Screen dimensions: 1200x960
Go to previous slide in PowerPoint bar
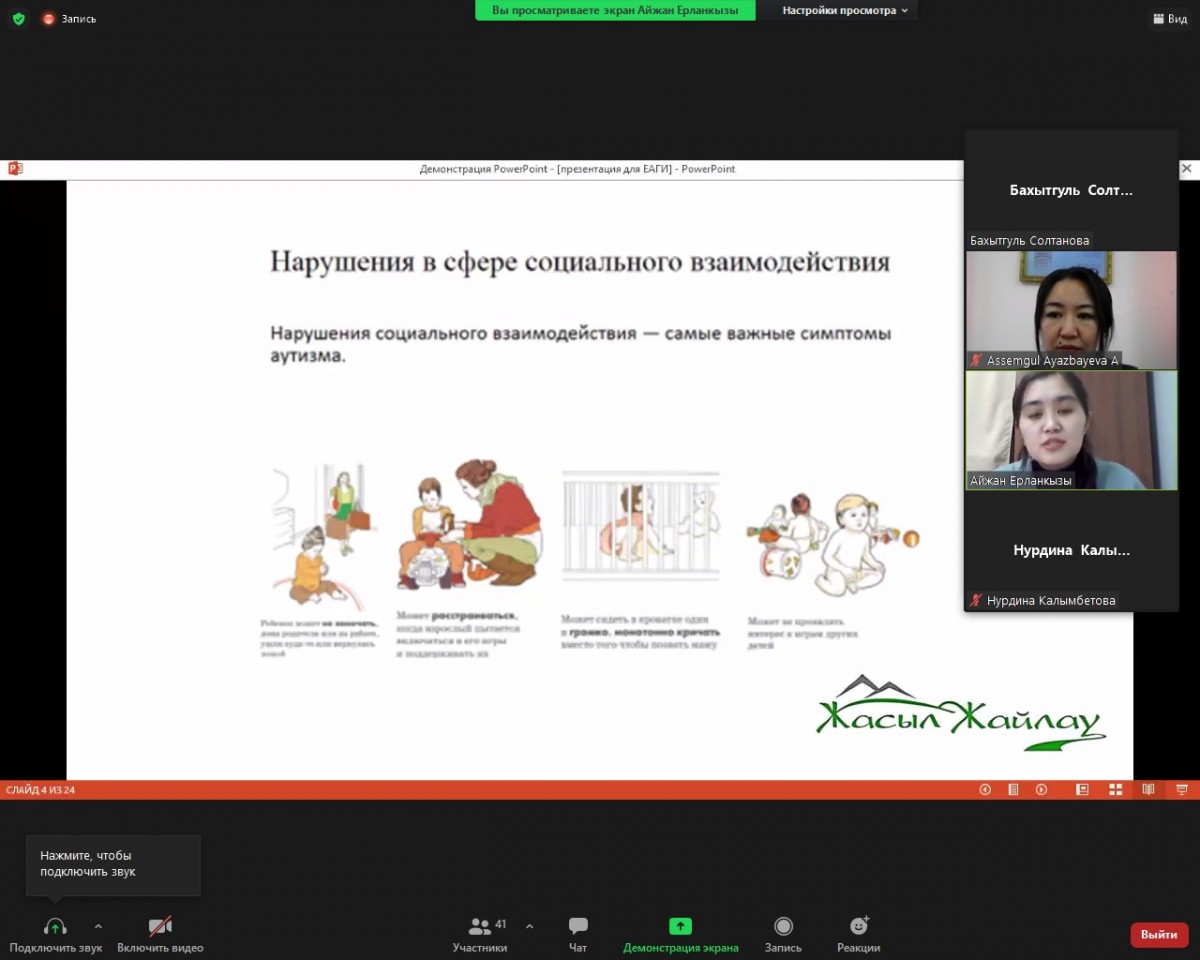pyautogui.click(x=985, y=790)
